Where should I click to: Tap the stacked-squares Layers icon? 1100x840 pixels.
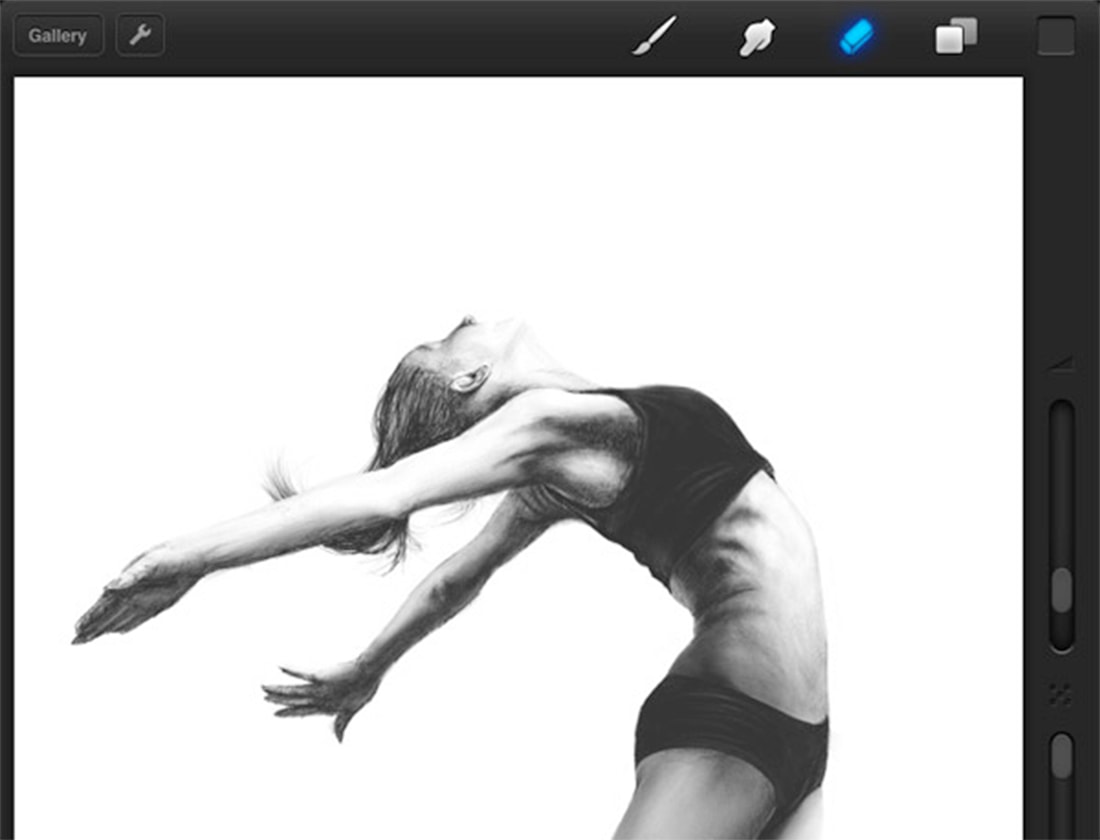953,33
